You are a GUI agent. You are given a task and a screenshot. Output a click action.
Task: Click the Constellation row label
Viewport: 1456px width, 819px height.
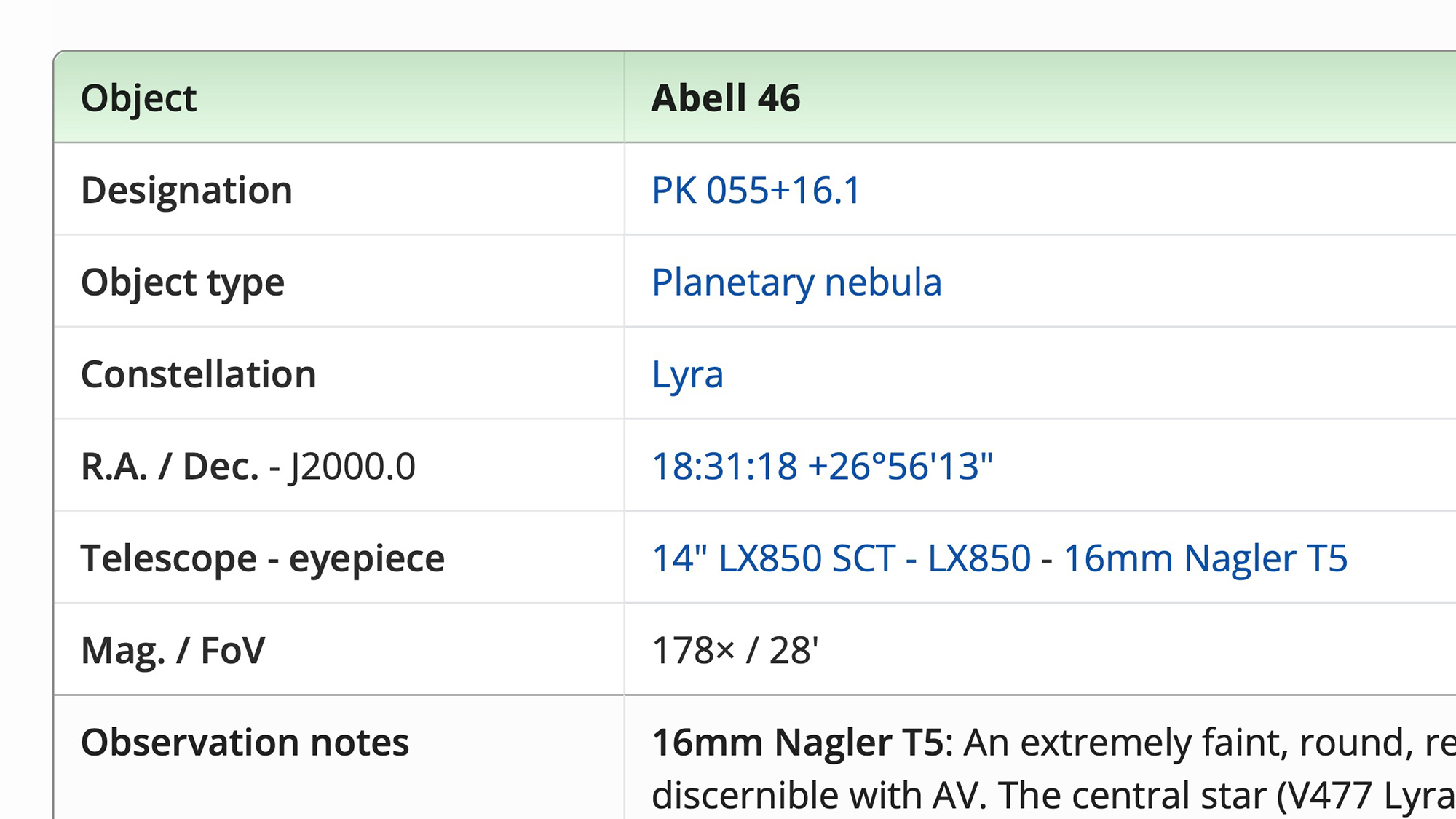click(198, 375)
